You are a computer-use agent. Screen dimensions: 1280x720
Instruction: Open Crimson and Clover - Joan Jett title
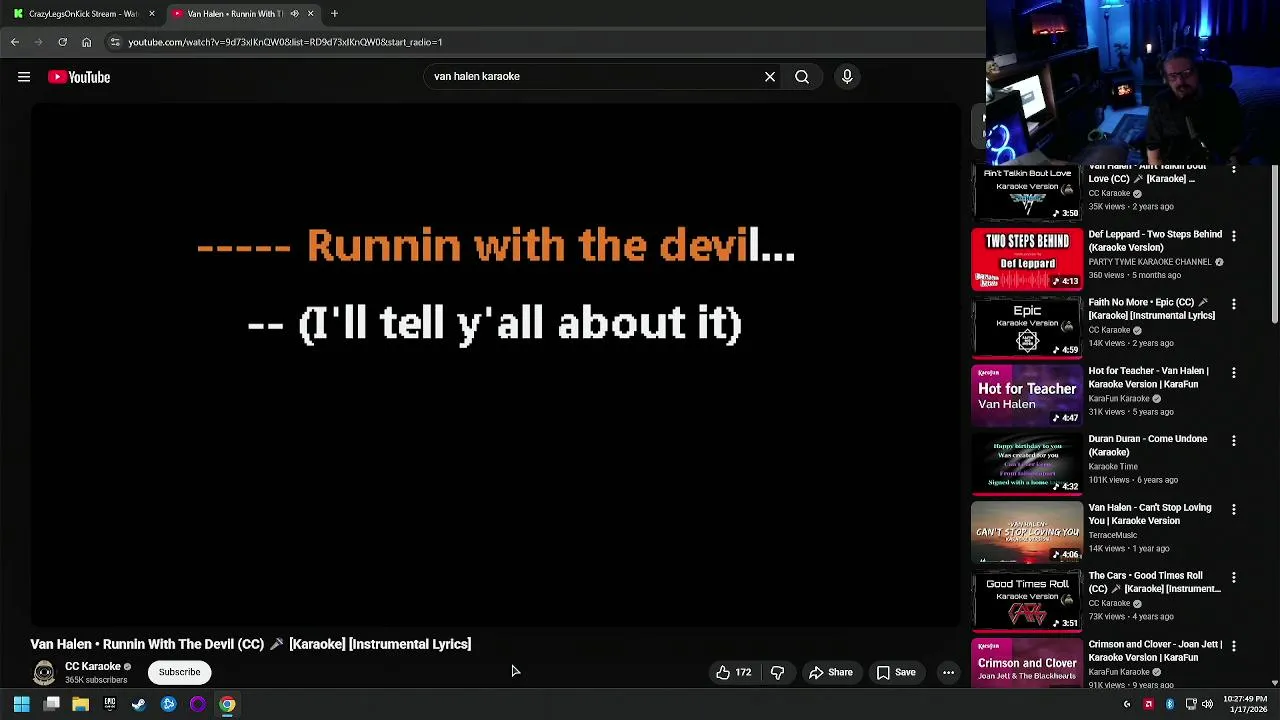(1155, 651)
